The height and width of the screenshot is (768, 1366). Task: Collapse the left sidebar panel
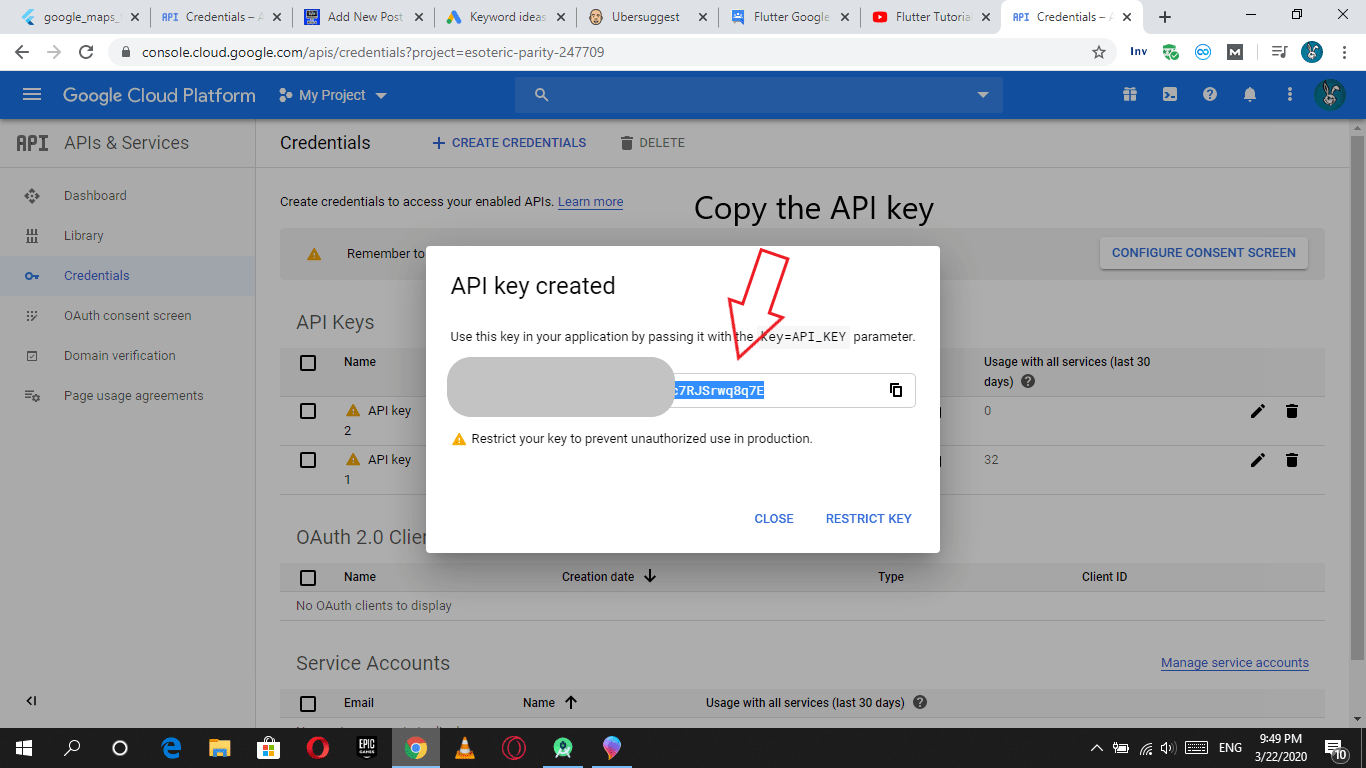[x=30, y=700]
